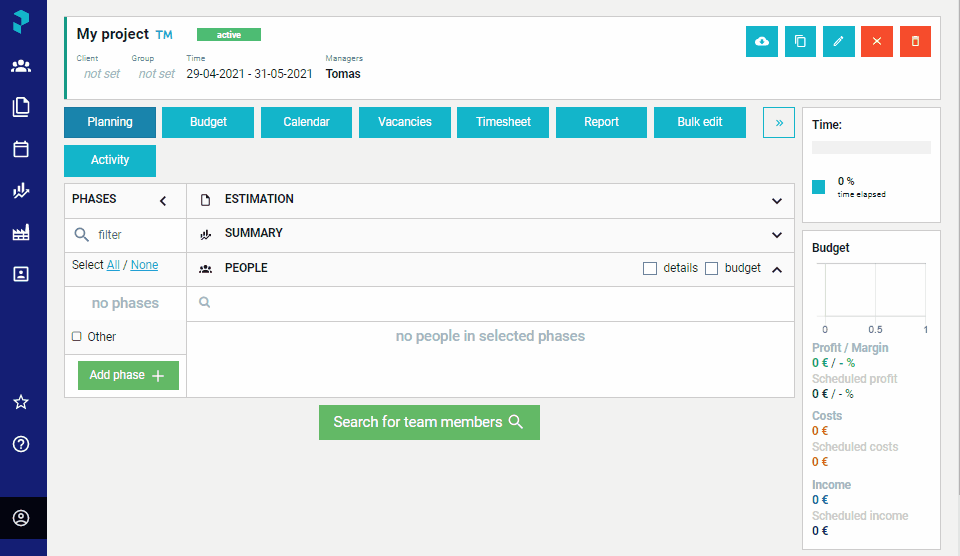Open the team people icon in sidebar

coord(21,66)
